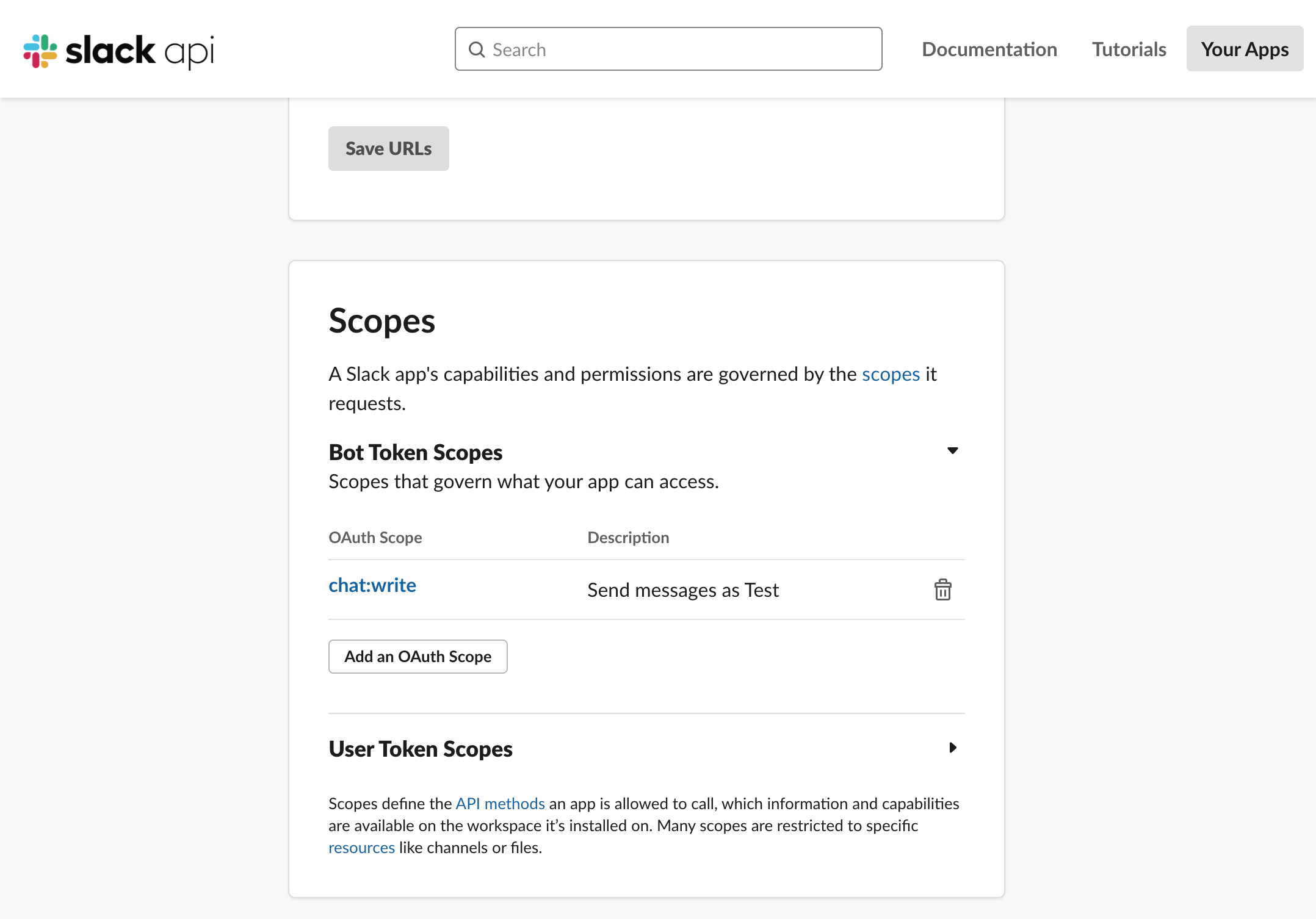The width and height of the screenshot is (1316, 919).
Task: Focus the Search input field
Action: tap(678, 49)
